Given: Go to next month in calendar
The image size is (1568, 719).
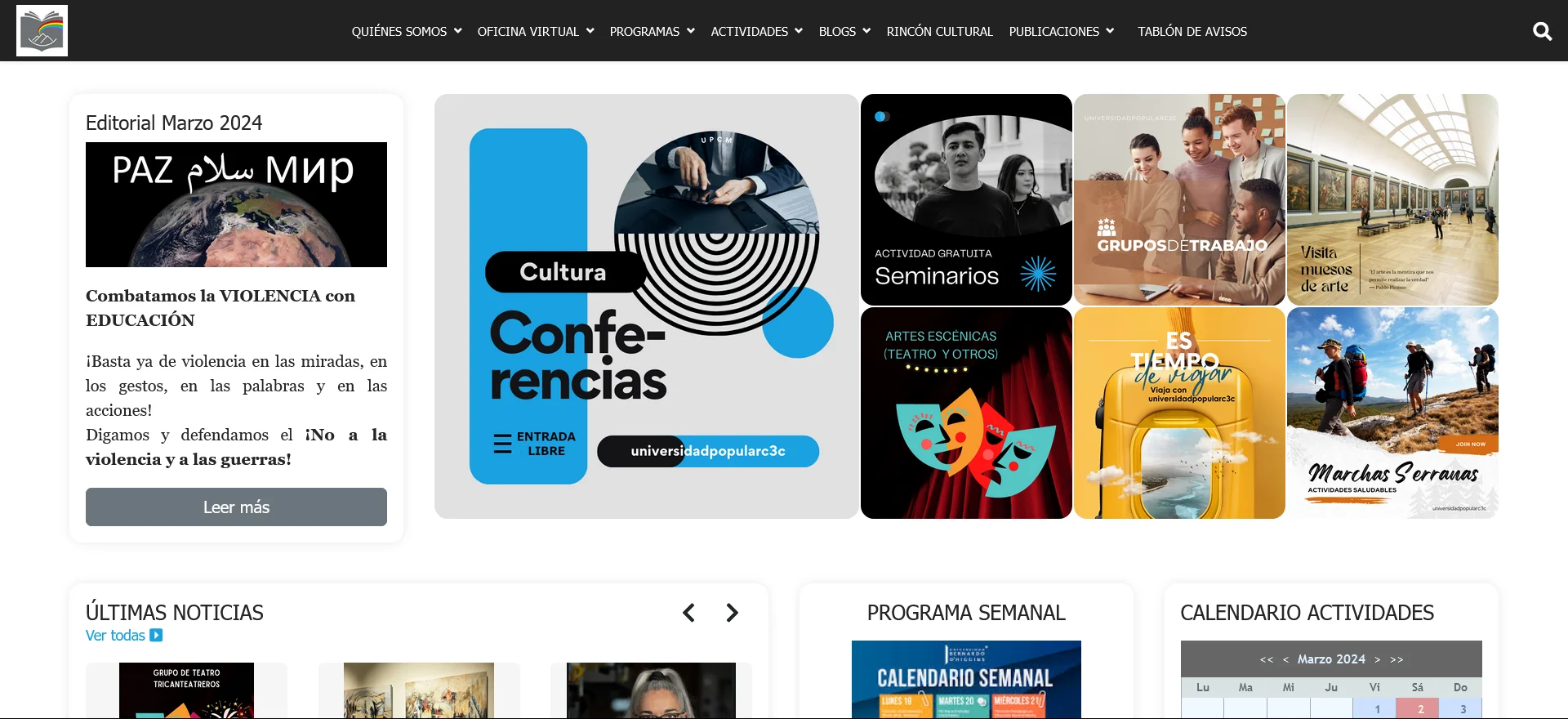Looking at the screenshot, I should (1377, 659).
